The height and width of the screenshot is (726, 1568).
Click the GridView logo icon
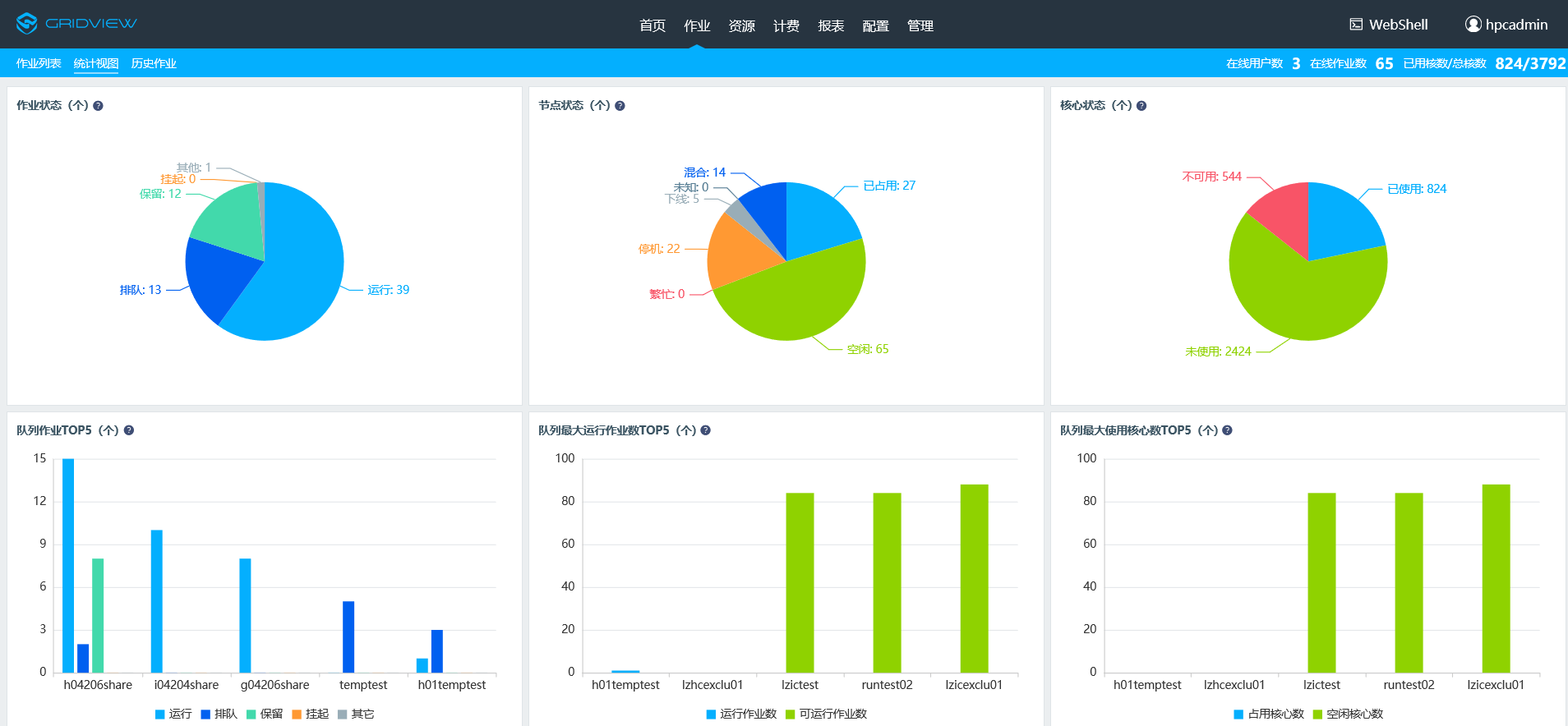click(27, 24)
